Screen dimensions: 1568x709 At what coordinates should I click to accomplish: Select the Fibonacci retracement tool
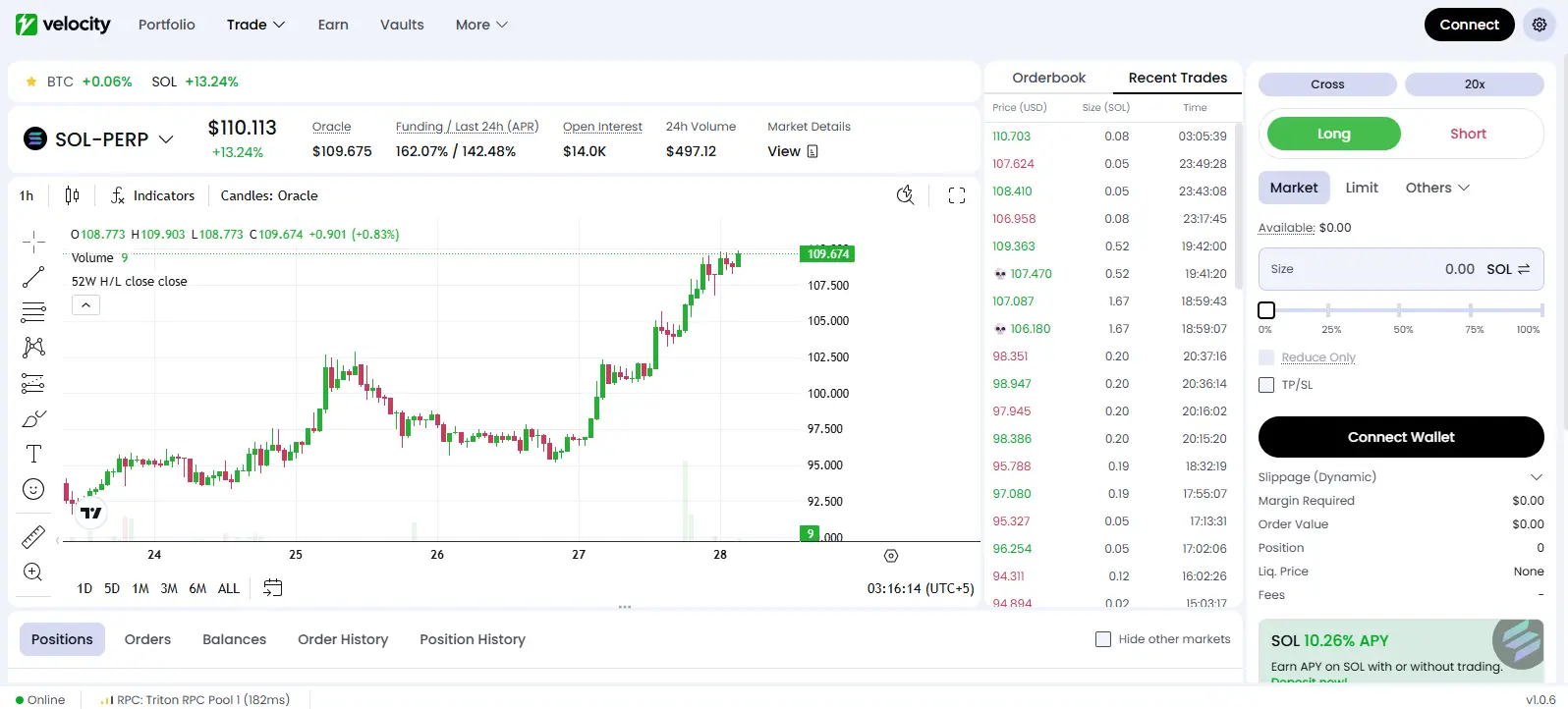33,312
